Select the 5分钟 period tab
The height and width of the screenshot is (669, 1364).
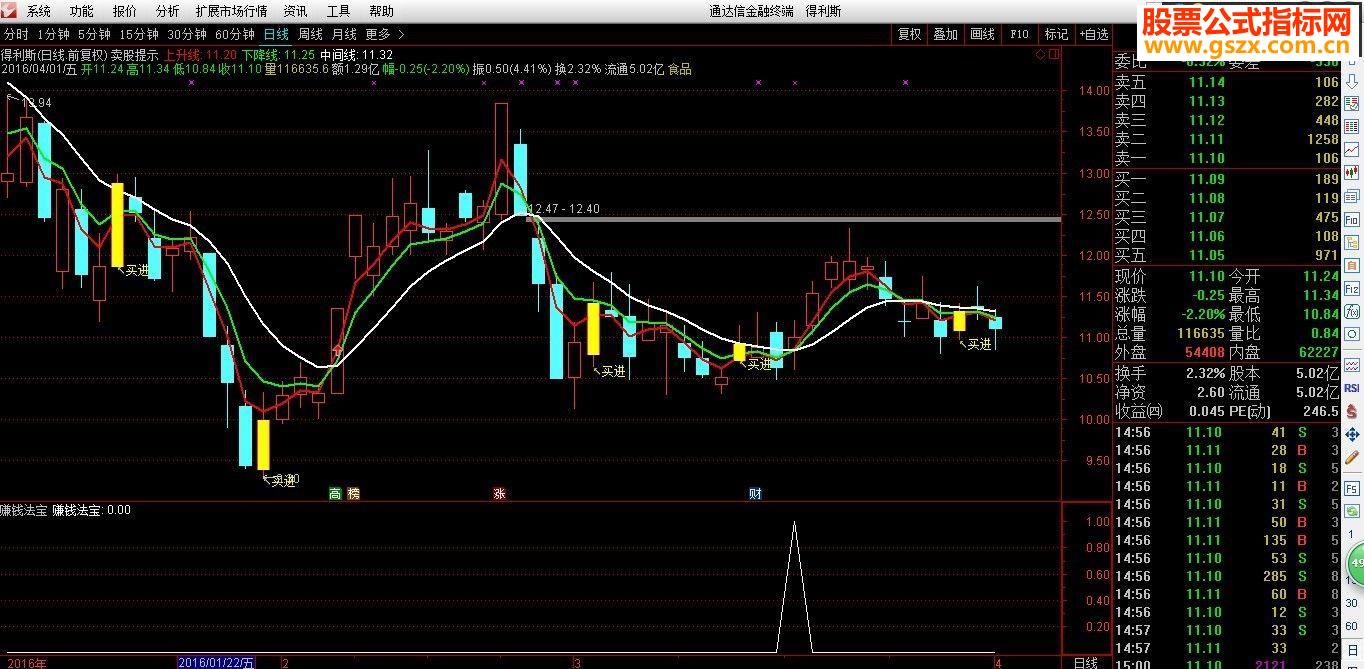[94, 34]
